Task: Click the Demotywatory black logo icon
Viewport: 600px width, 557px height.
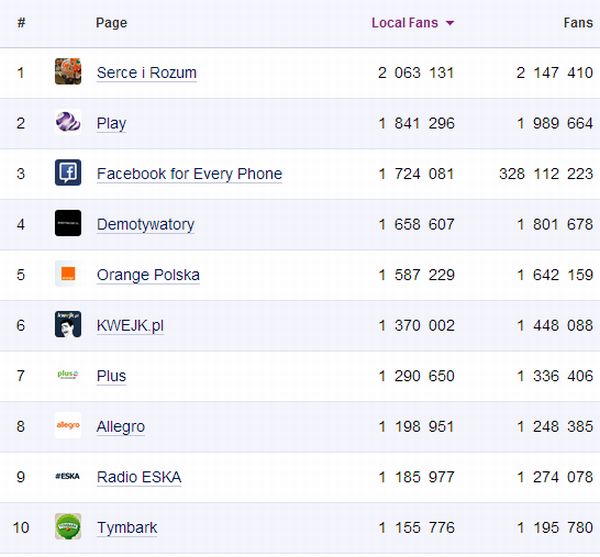Action: (x=68, y=224)
